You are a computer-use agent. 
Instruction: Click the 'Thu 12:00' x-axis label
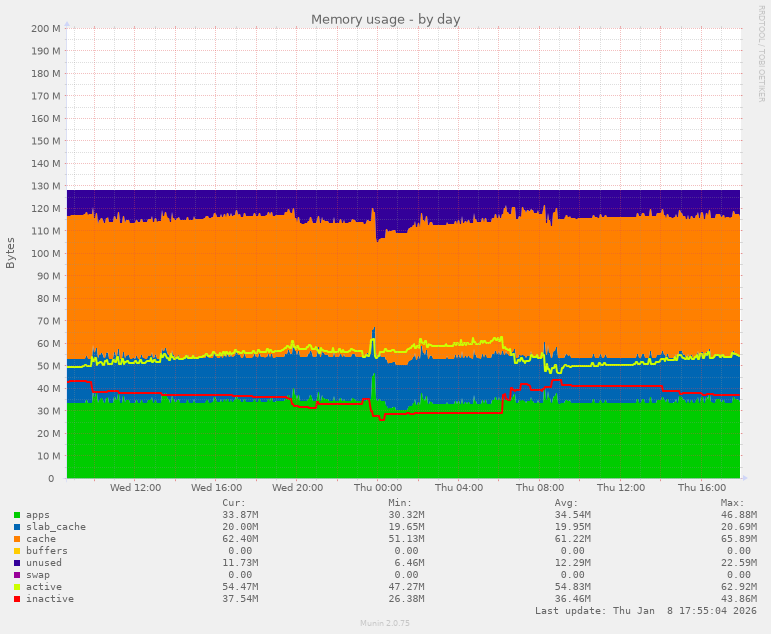click(x=621, y=487)
